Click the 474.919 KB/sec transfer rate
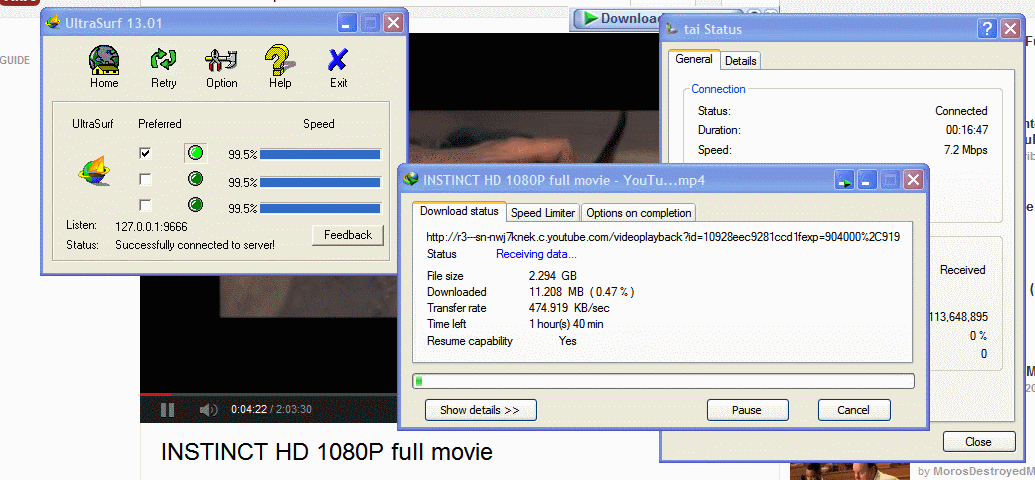This screenshot has height=480, width=1035. [x=568, y=308]
